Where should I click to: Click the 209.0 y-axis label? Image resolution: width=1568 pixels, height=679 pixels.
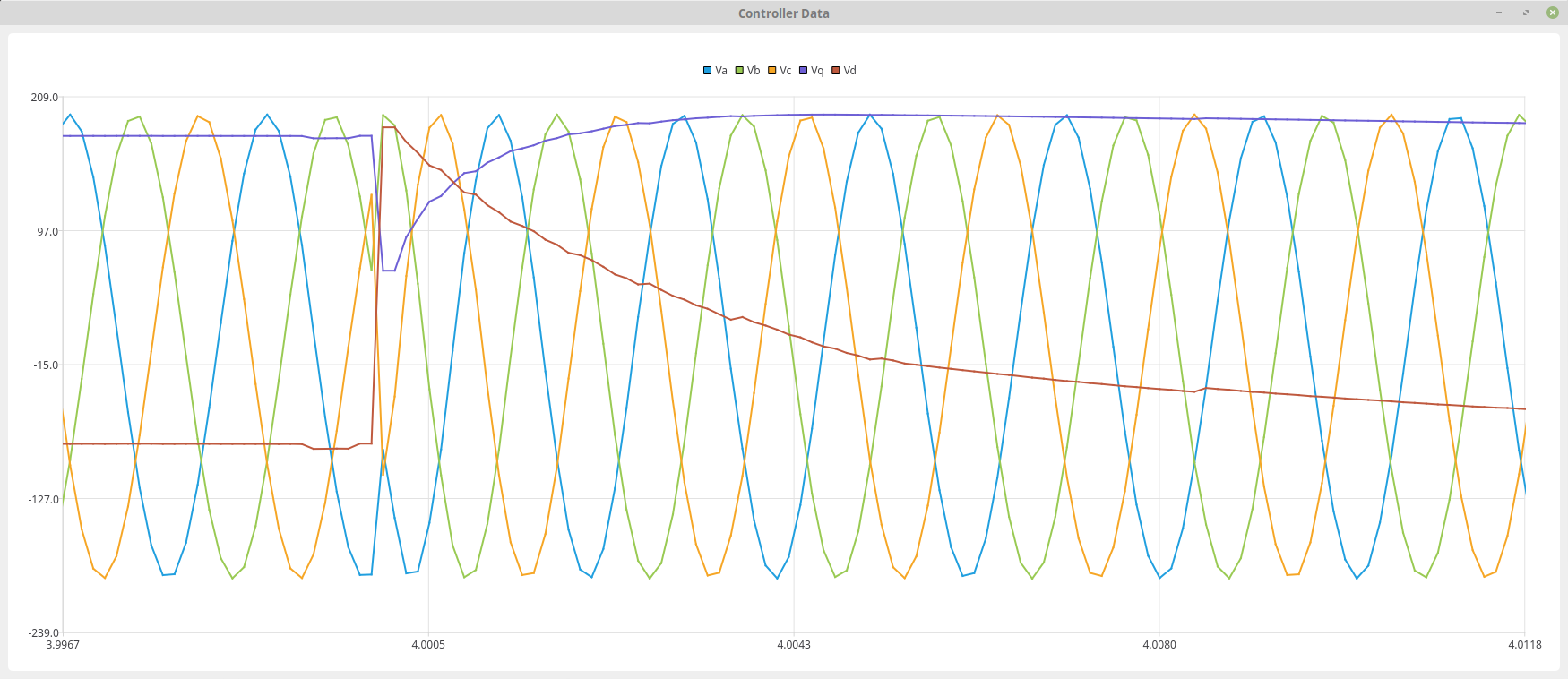coord(44,98)
